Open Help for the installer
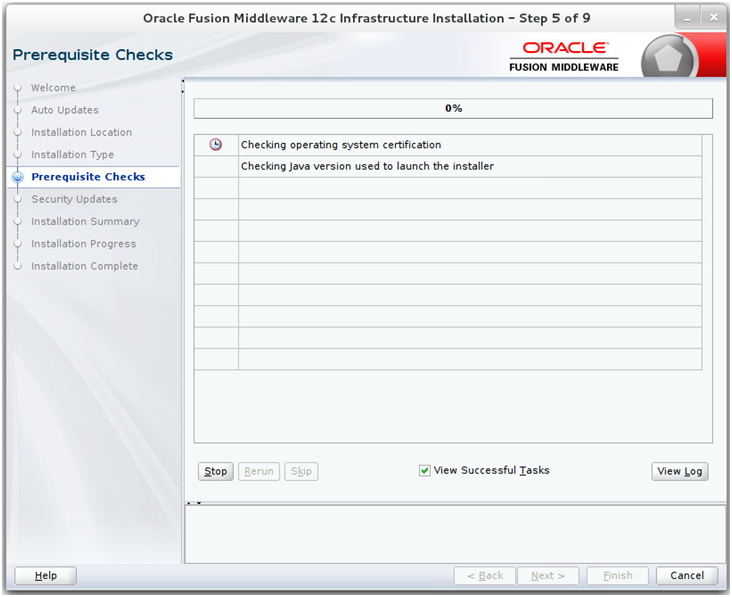 46,576
